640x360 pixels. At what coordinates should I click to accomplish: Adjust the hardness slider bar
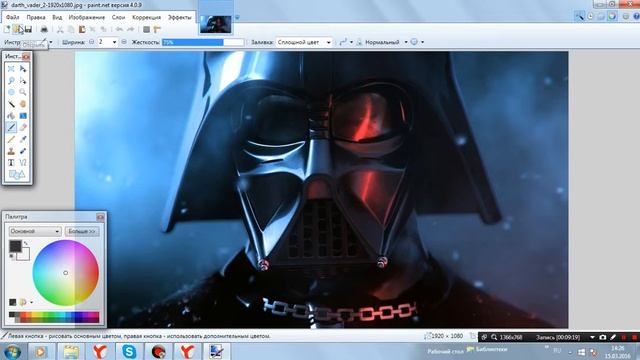pyautogui.click(x=203, y=42)
